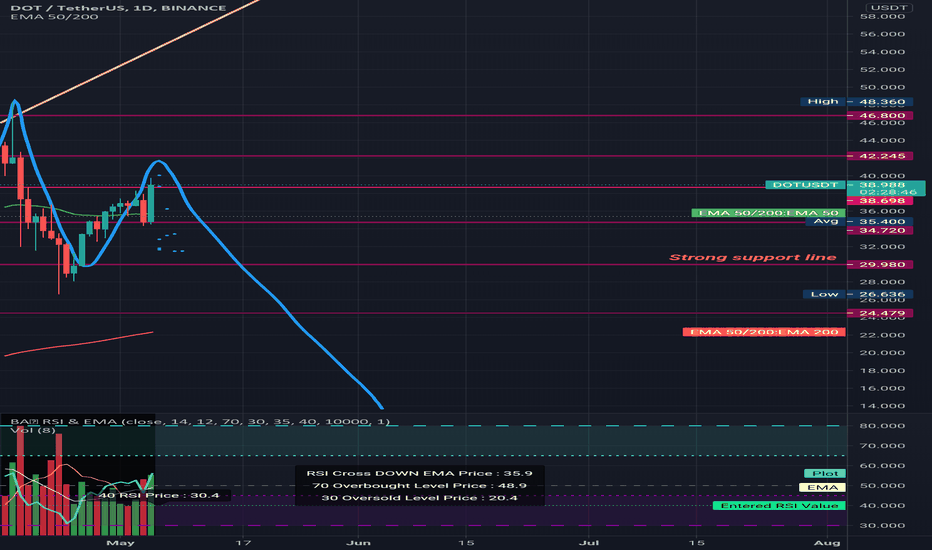Select the Entered RSI Value label
This screenshot has width=932, height=550.
coord(779,506)
